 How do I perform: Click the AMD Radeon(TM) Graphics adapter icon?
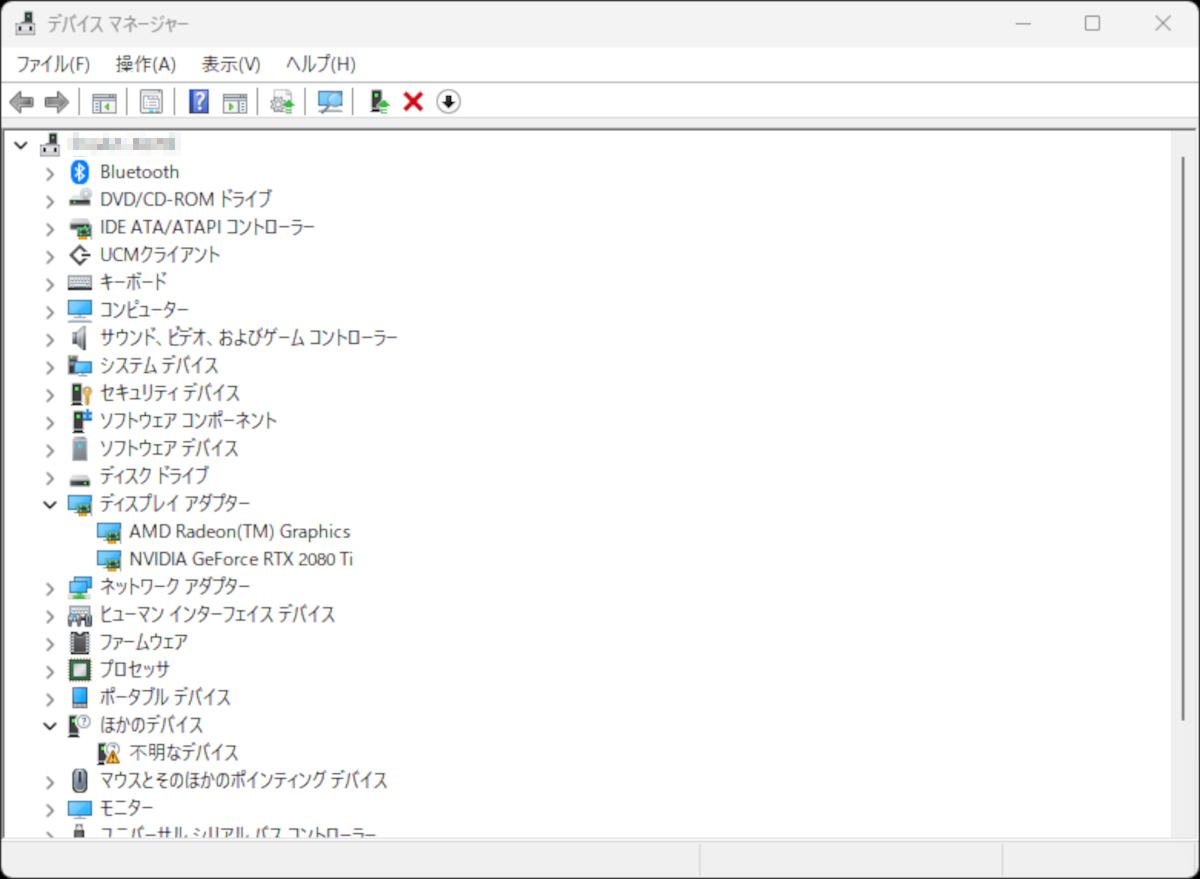point(110,532)
